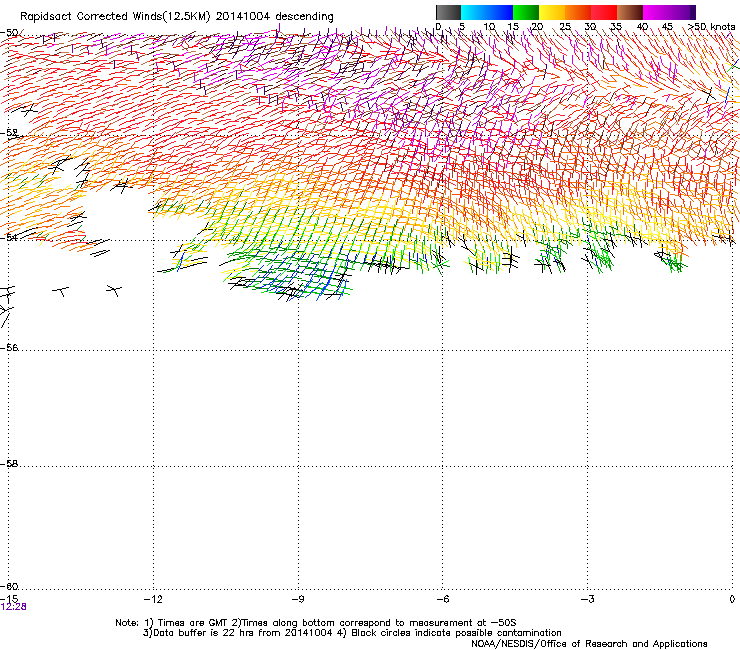Click the '-9' longitude axis label

point(298,599)
